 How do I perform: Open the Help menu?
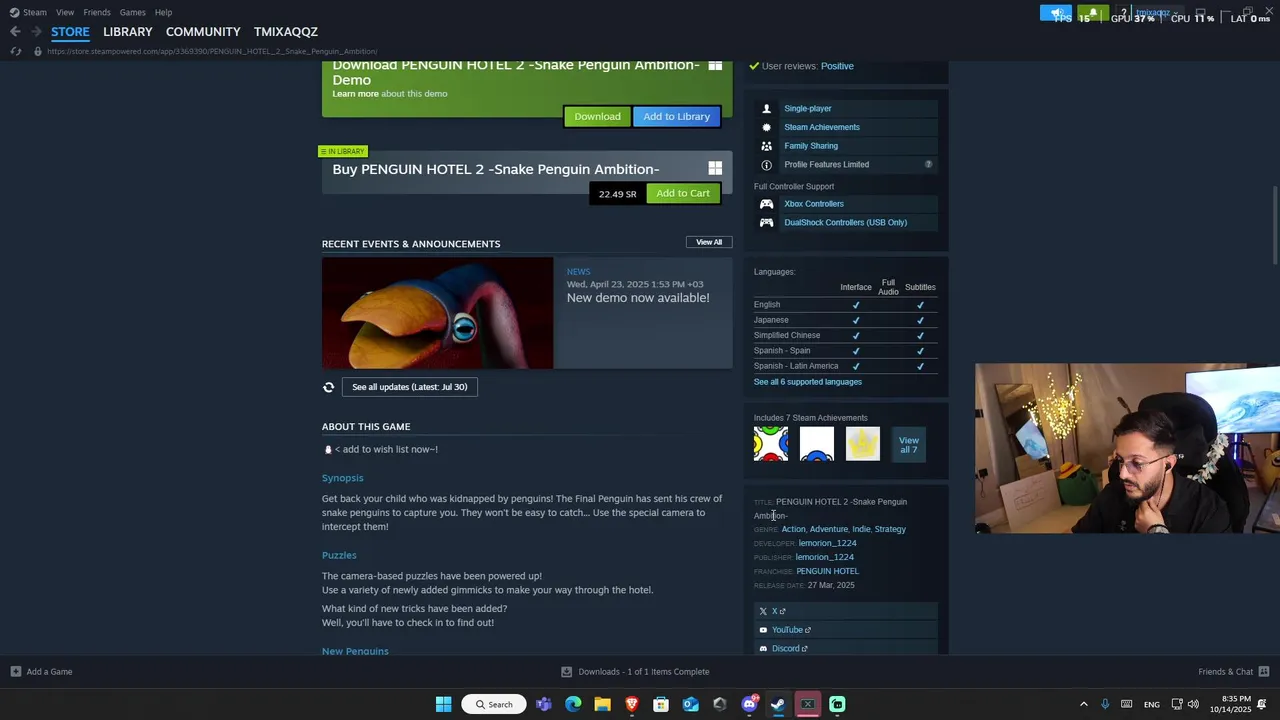click(164, 12)
